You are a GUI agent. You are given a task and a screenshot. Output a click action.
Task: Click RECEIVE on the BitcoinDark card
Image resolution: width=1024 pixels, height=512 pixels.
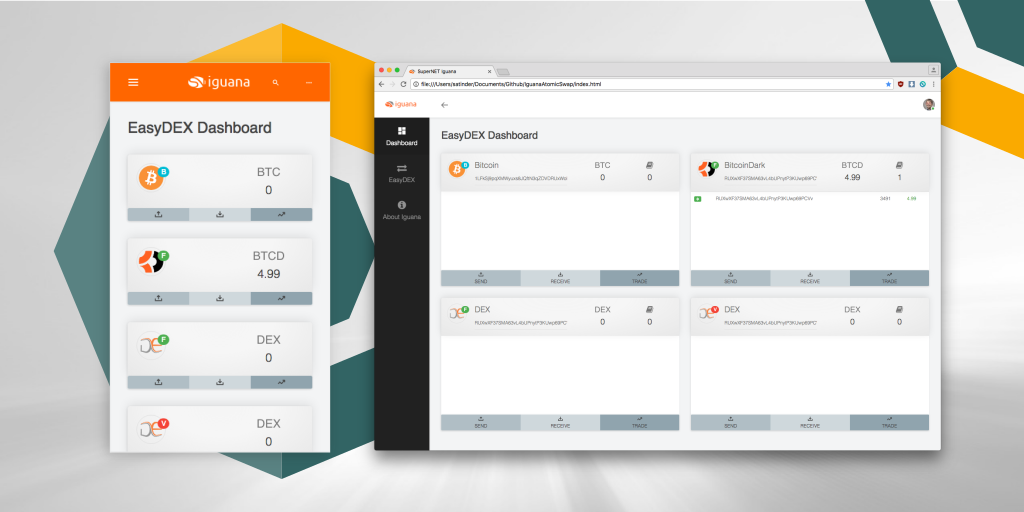tap(810, 278)
